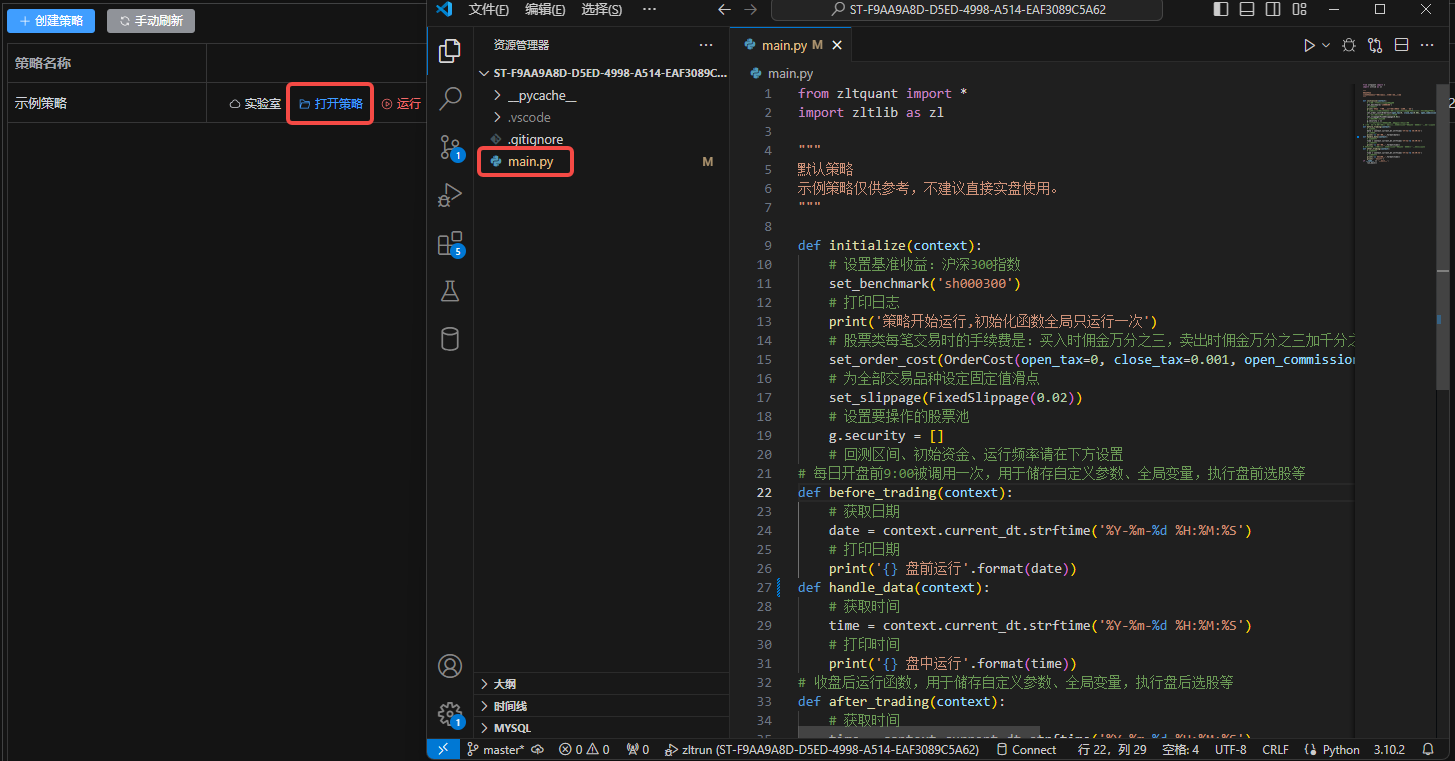Image resolution: width=1455 pixels, height=761 pixels.
Task: Click the 3.10.2 interpreter version
Action: (x=1389, y=749)
